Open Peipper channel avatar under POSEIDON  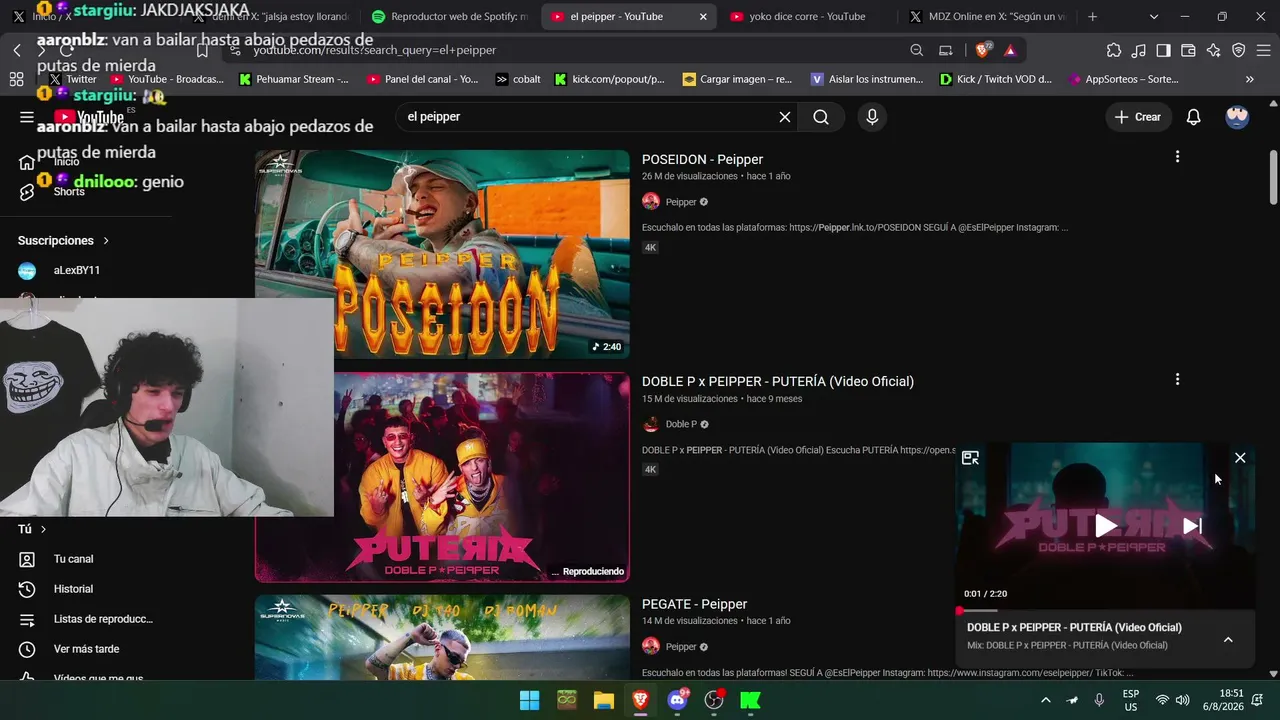[651, 202]
